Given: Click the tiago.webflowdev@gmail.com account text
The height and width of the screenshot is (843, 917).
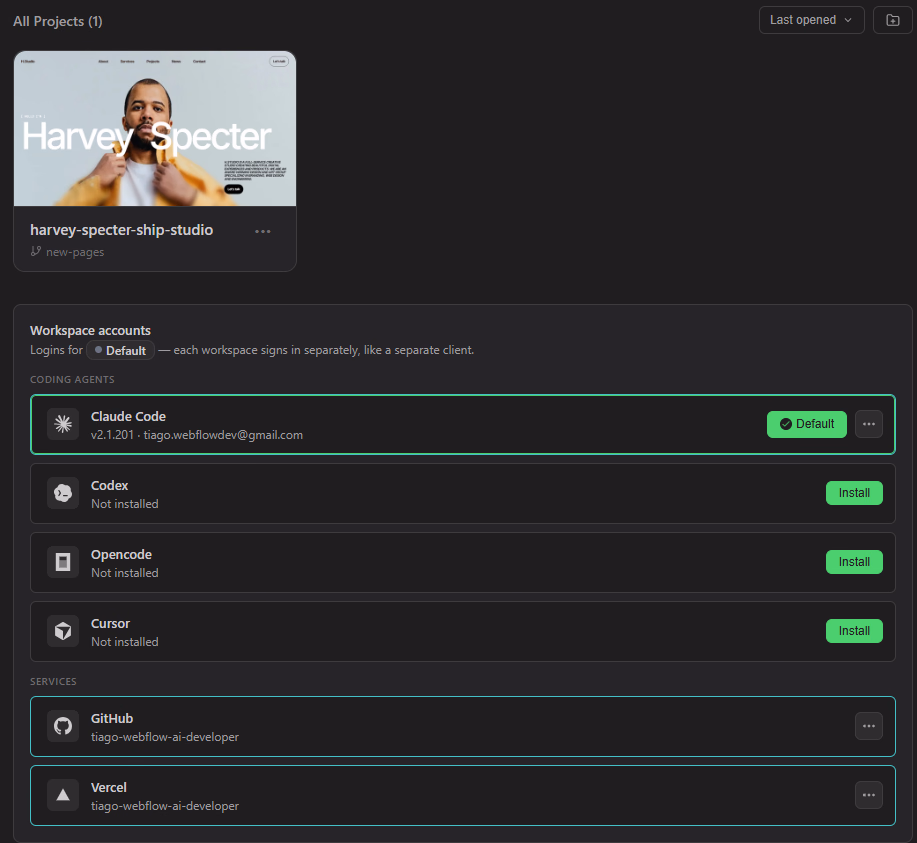Looking at the screenshot, I should click(223, 435).
